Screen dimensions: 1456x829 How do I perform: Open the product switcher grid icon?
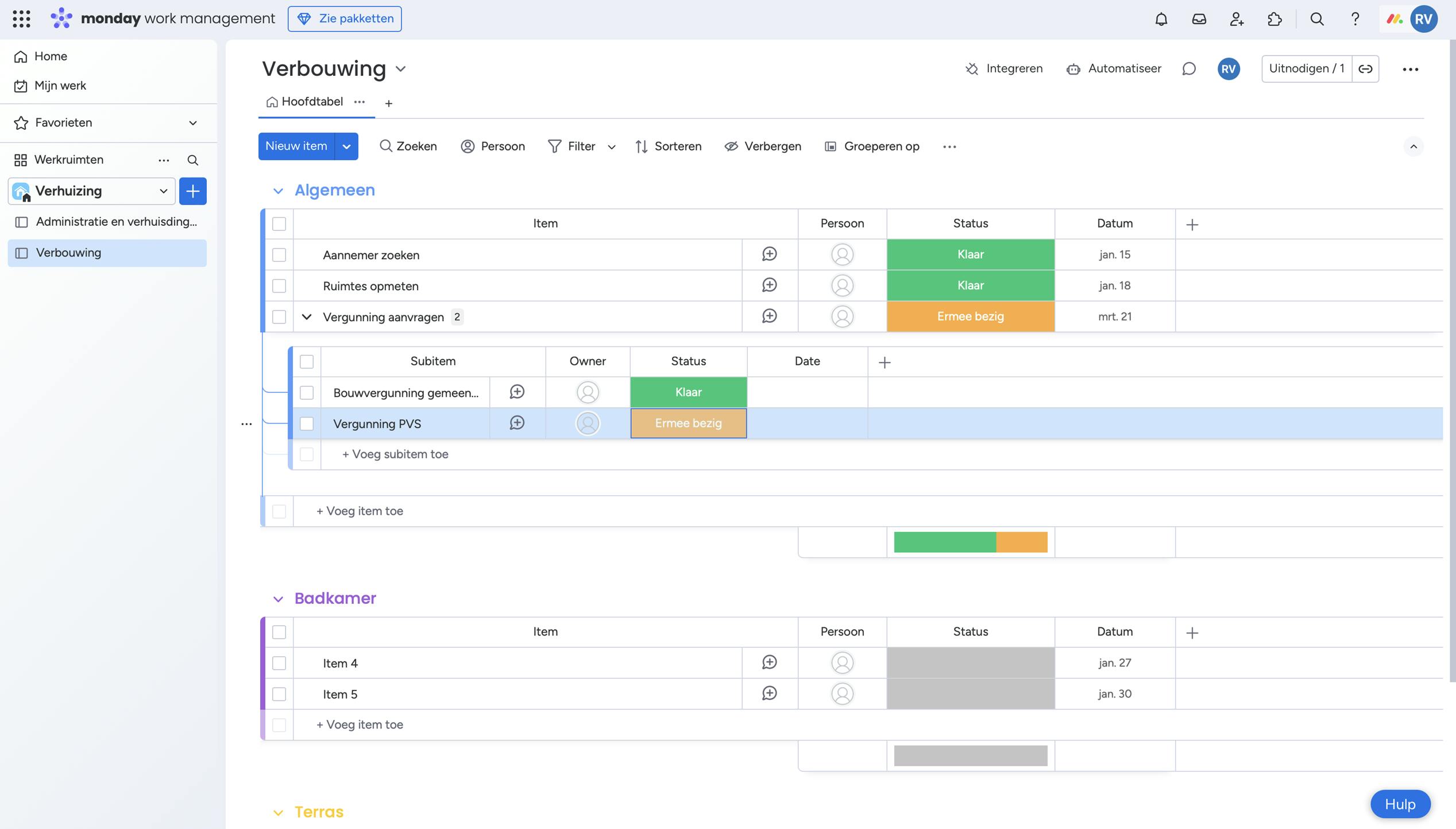[21, 19]
